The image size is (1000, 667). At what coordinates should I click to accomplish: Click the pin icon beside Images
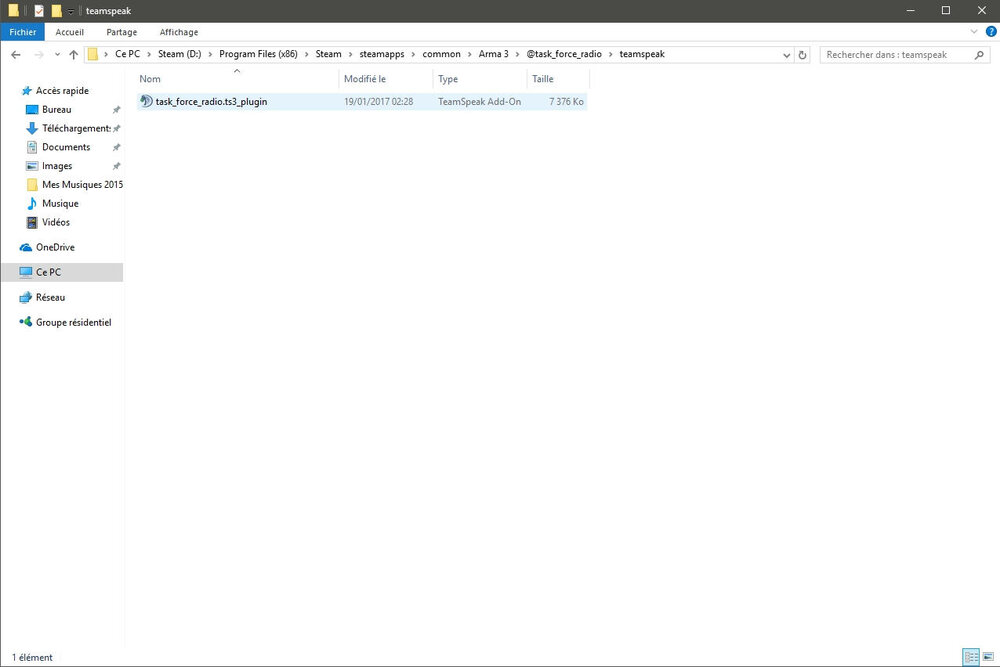click(116, 166)
